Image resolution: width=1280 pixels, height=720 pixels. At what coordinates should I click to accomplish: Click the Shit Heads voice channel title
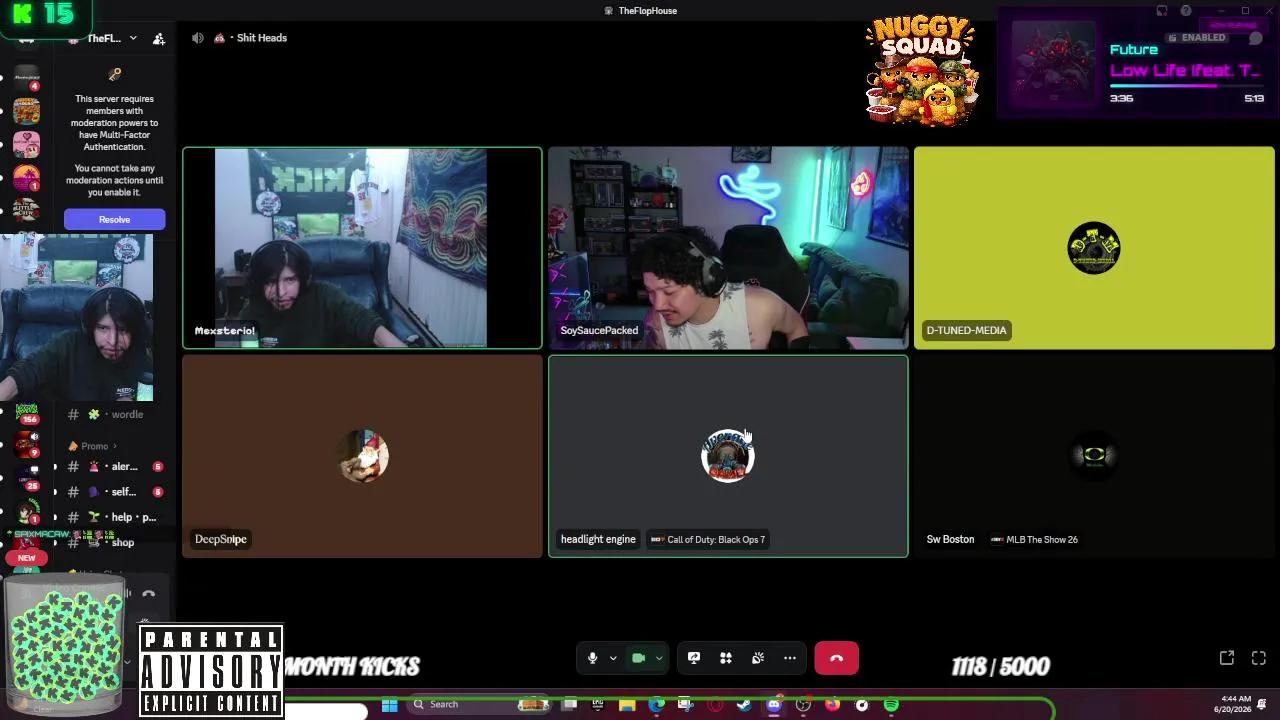click(x=262, y=38)
